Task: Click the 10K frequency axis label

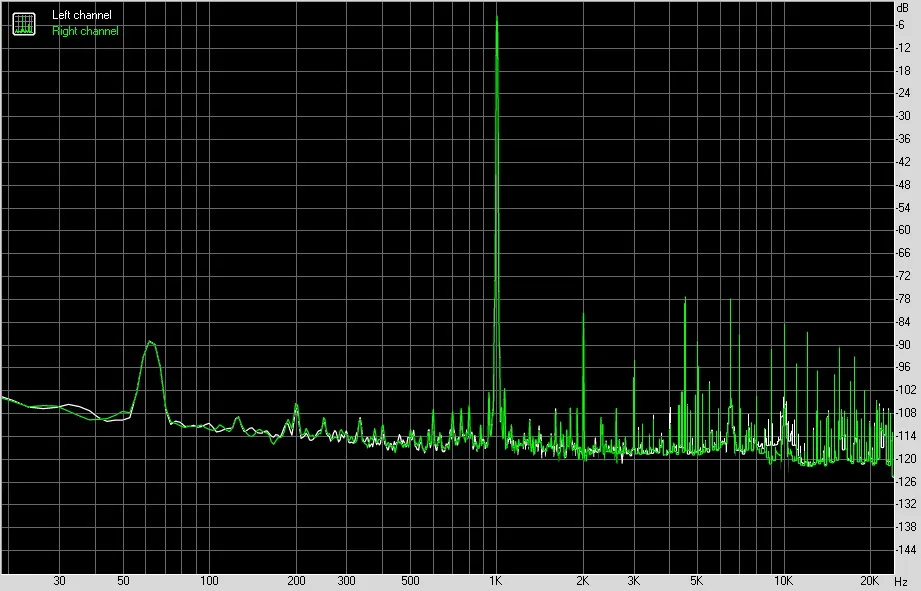Action: [x=783, y=581]
